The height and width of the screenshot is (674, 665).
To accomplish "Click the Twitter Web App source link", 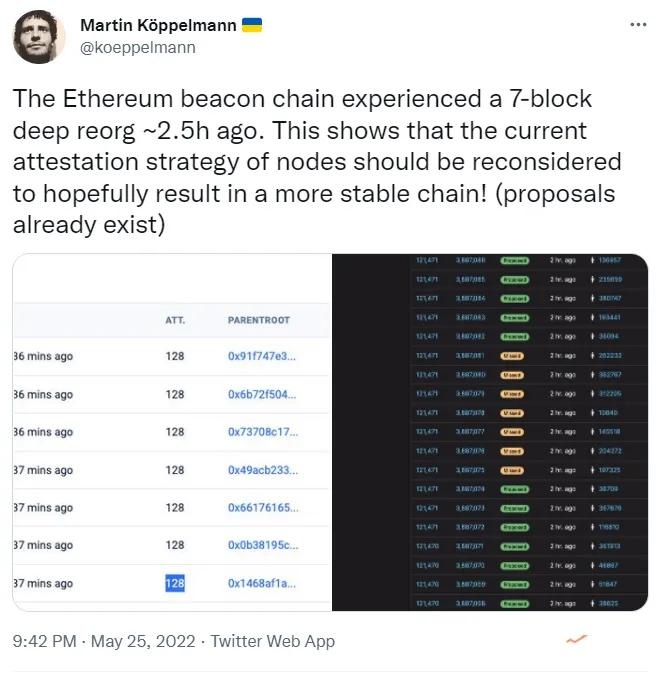I will 275,641.
